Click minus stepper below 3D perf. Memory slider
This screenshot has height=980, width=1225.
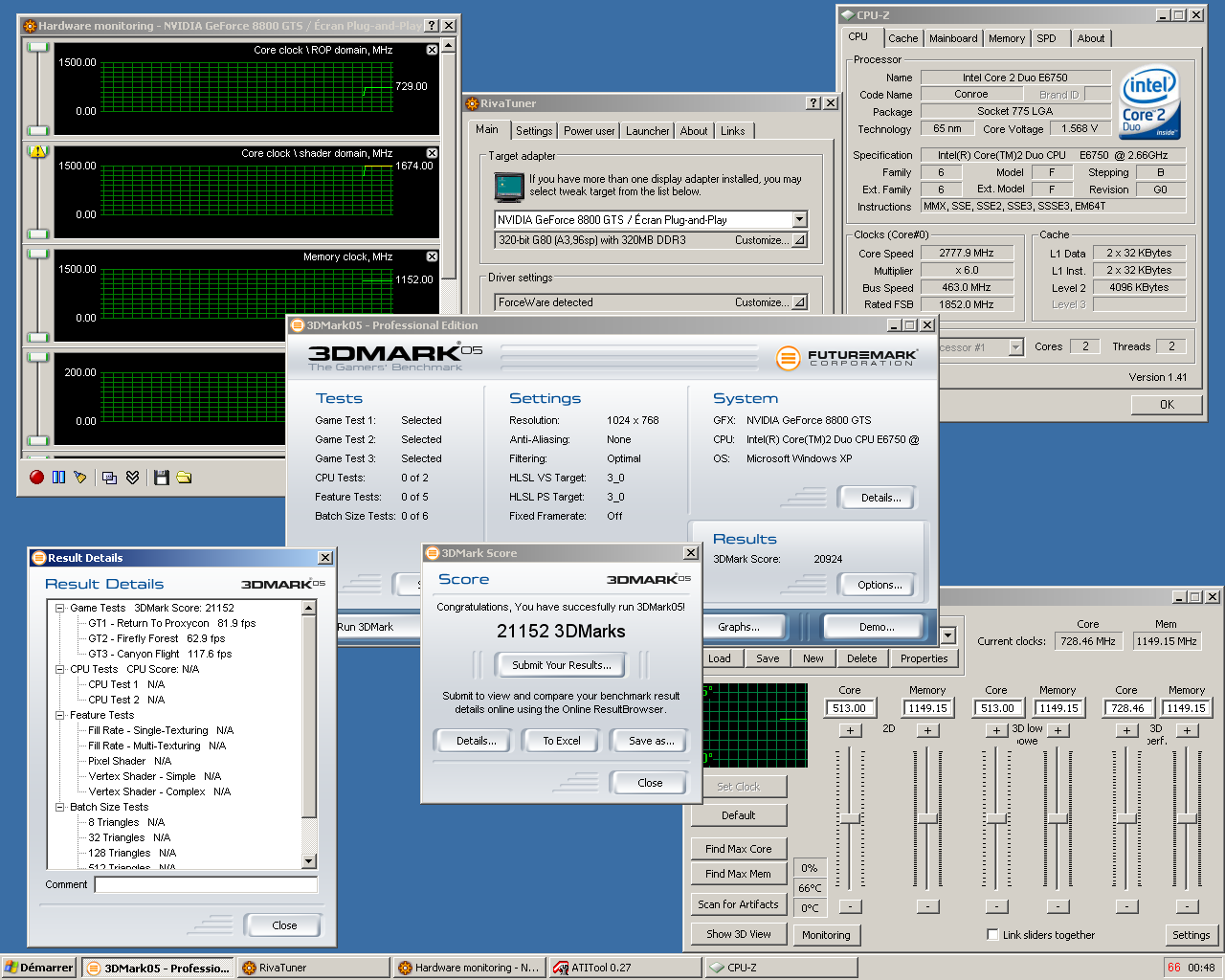point(1187,906)
